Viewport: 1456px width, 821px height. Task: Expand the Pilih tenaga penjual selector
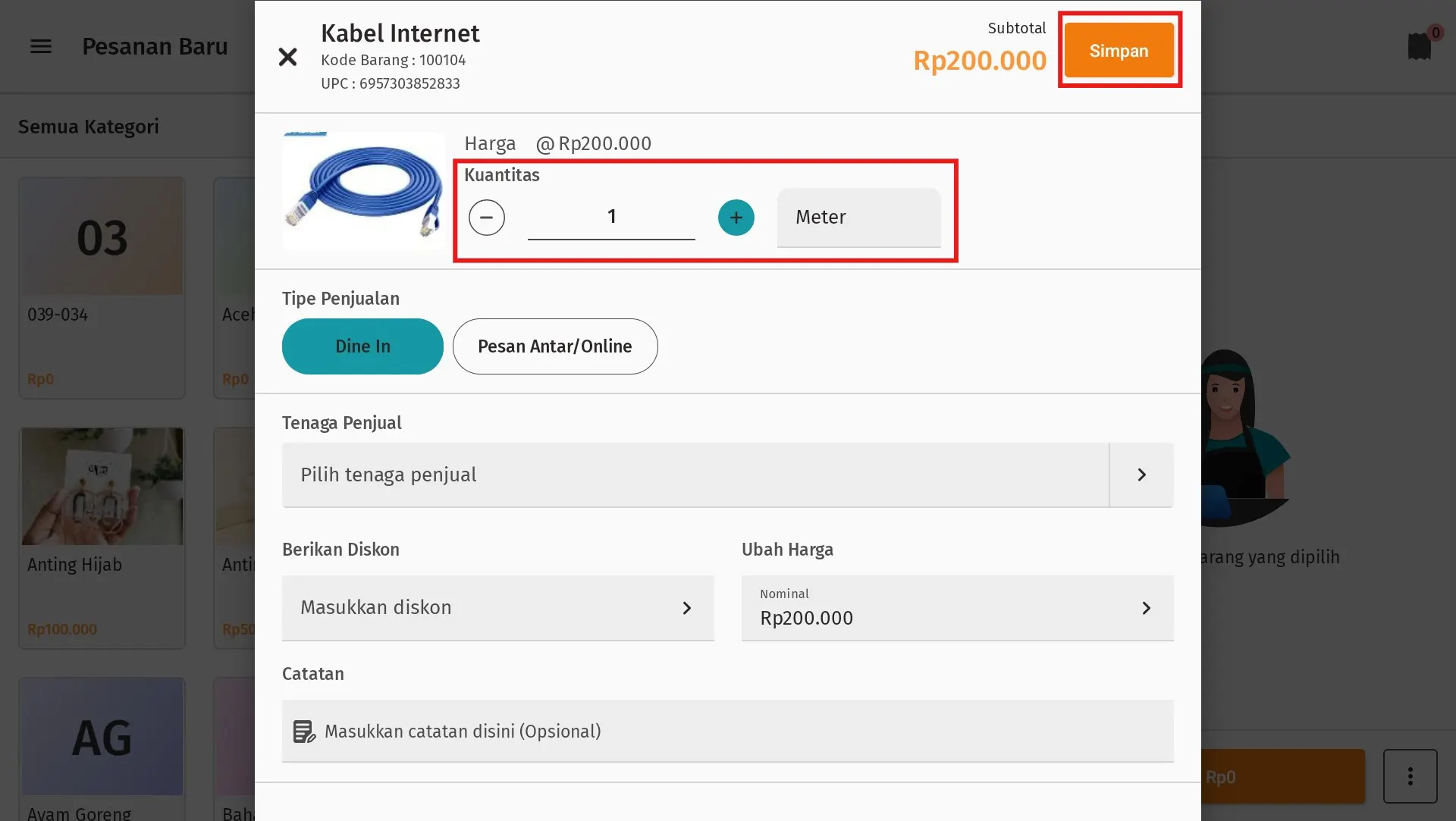[x=726, y=475]
